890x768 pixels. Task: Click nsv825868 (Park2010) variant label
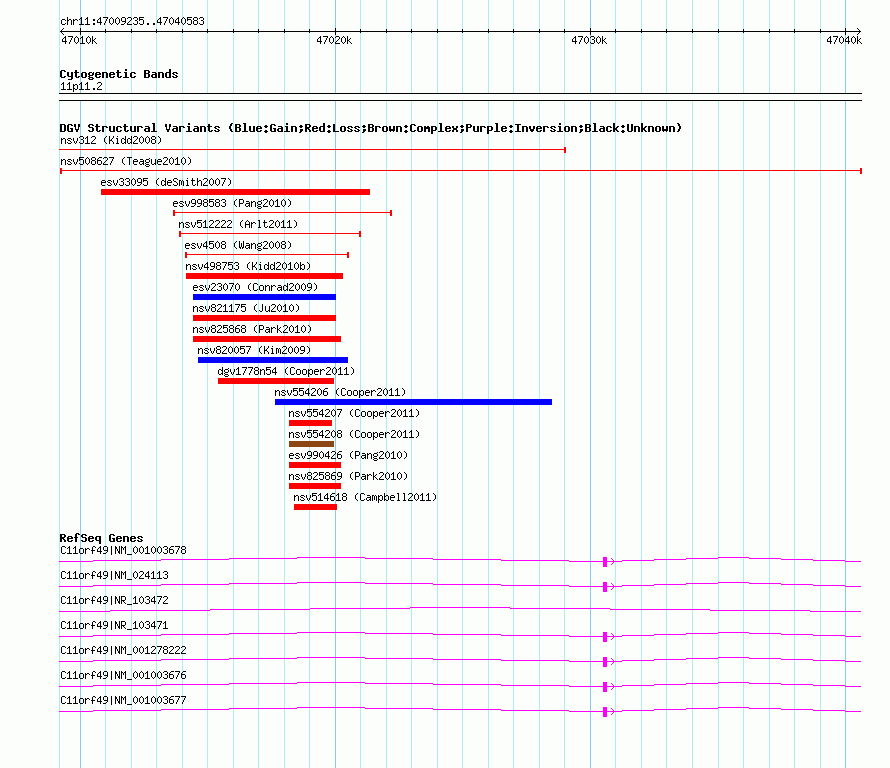[x=252, y=329]
